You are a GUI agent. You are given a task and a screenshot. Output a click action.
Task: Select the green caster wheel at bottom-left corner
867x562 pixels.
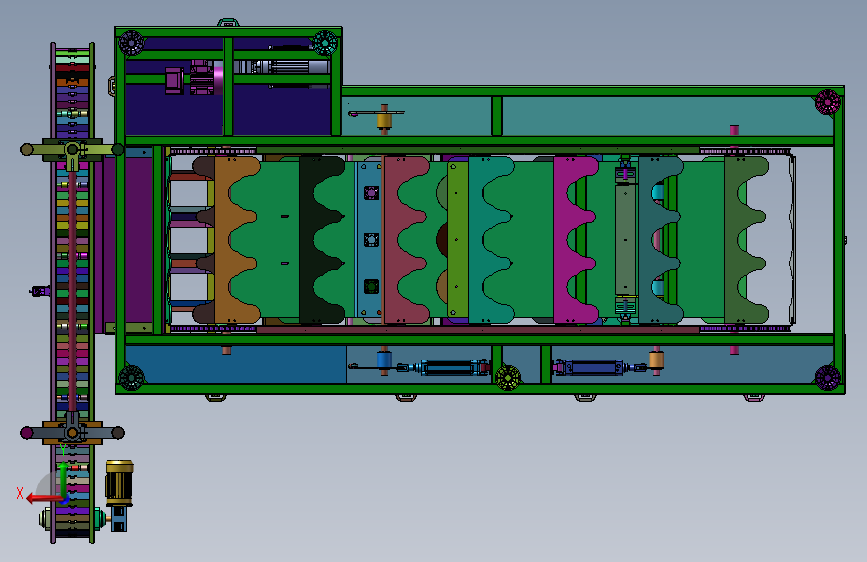point(132,378)
